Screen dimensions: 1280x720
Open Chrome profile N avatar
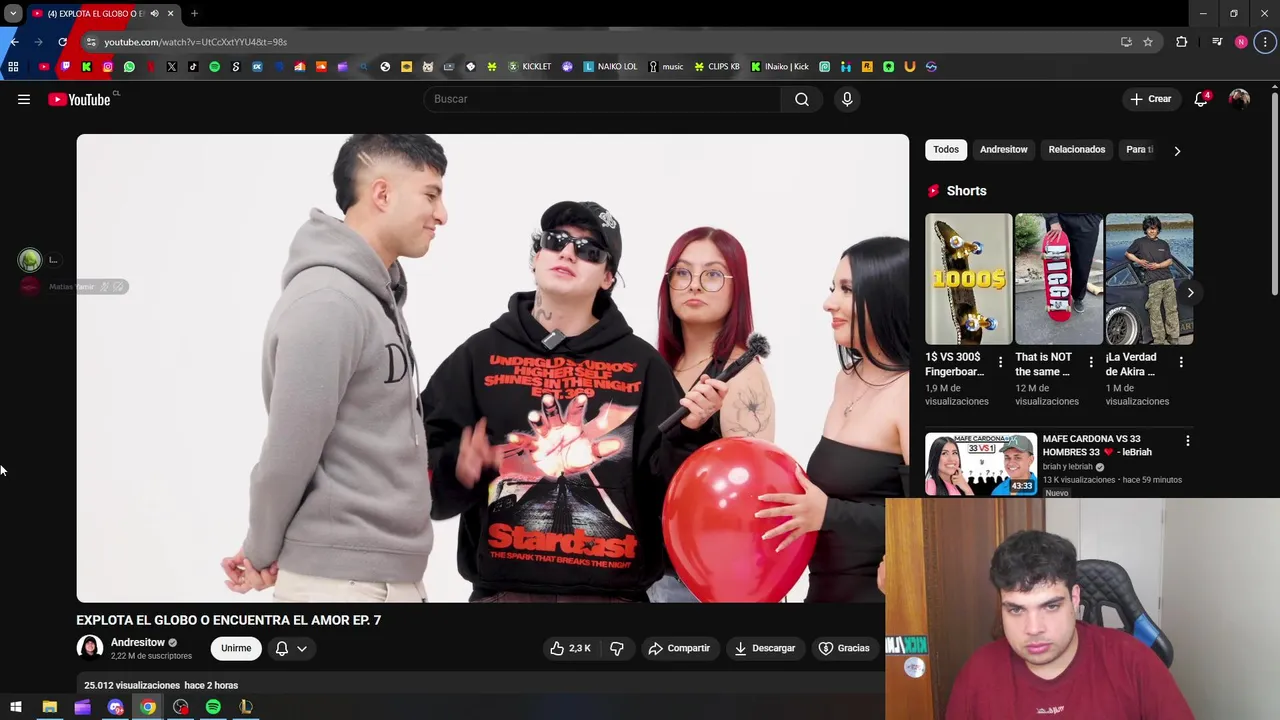click(x=1241, y=42)
